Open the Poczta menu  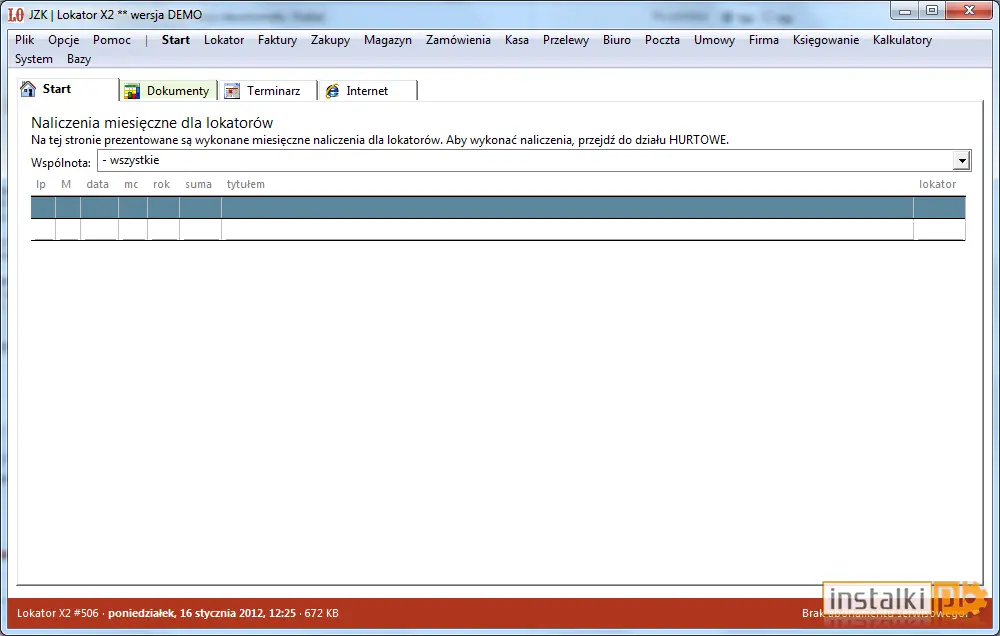click(x=662, y=40)
